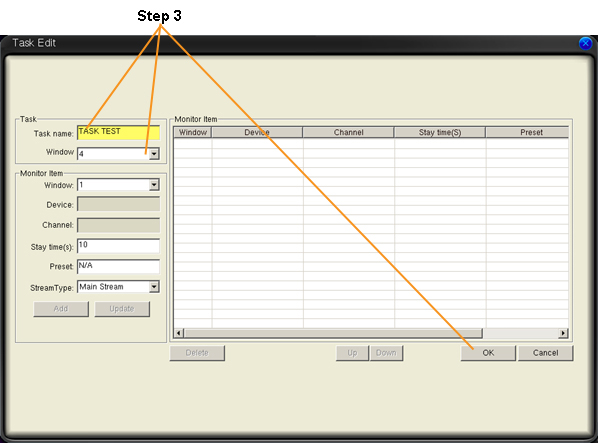
Task: Click the Preset field showing N/A
Action: (x=118, y=266)
